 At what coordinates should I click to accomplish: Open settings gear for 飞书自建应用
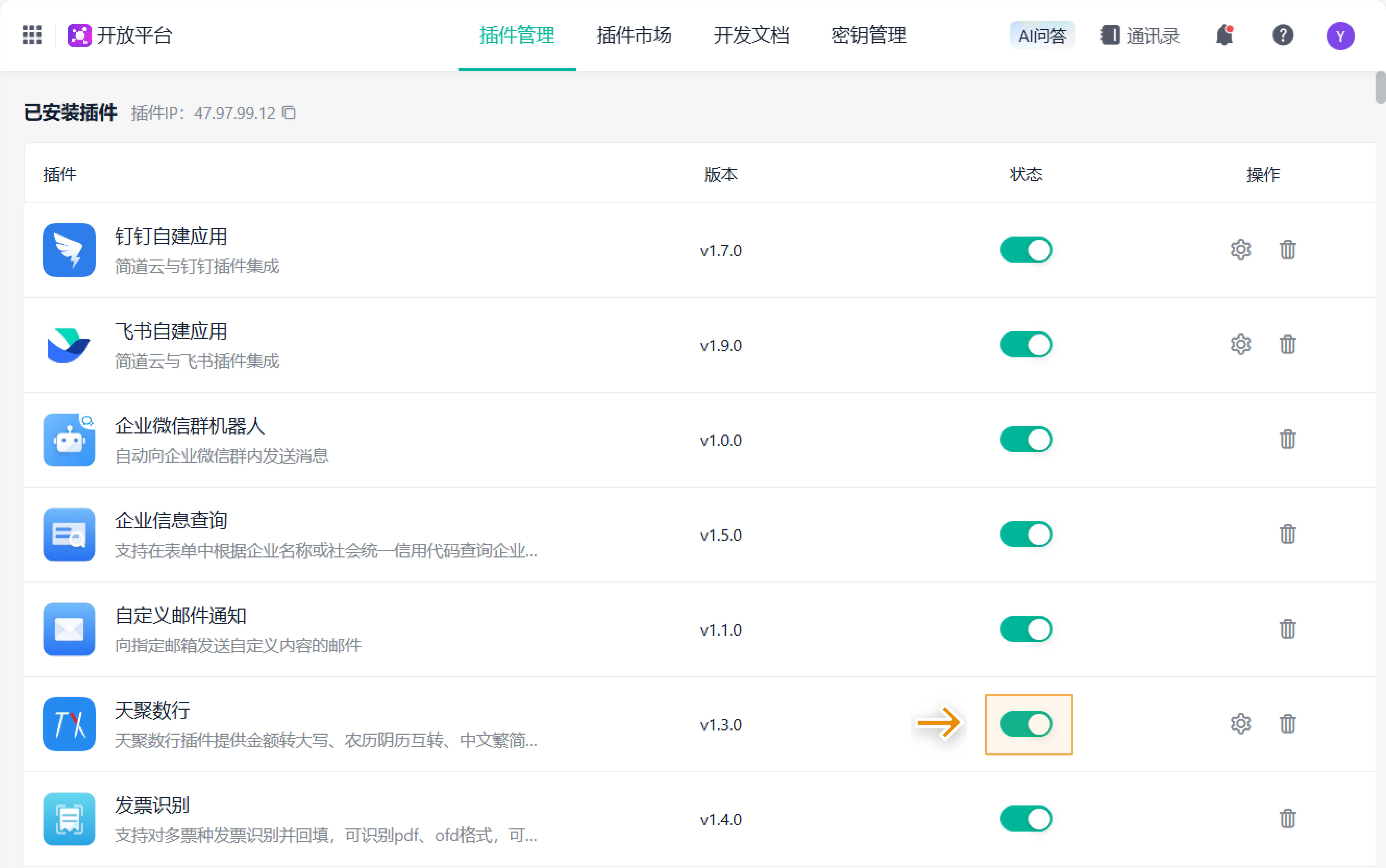(1241, 344)
